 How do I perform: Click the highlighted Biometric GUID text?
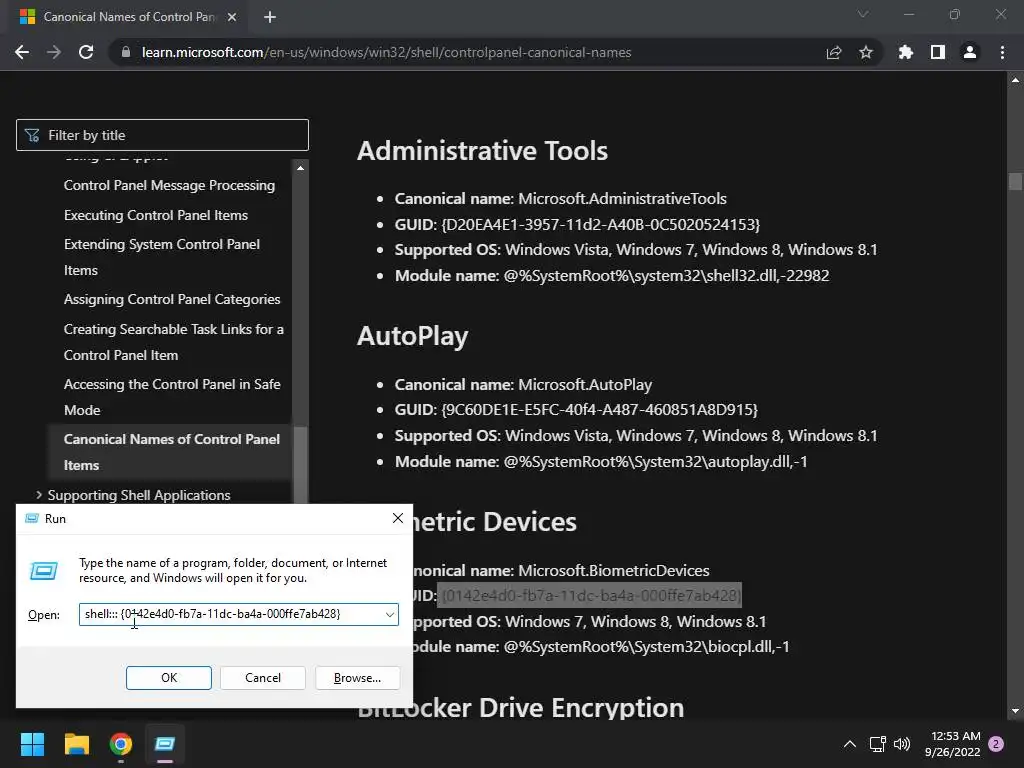(x=591, y=596)
